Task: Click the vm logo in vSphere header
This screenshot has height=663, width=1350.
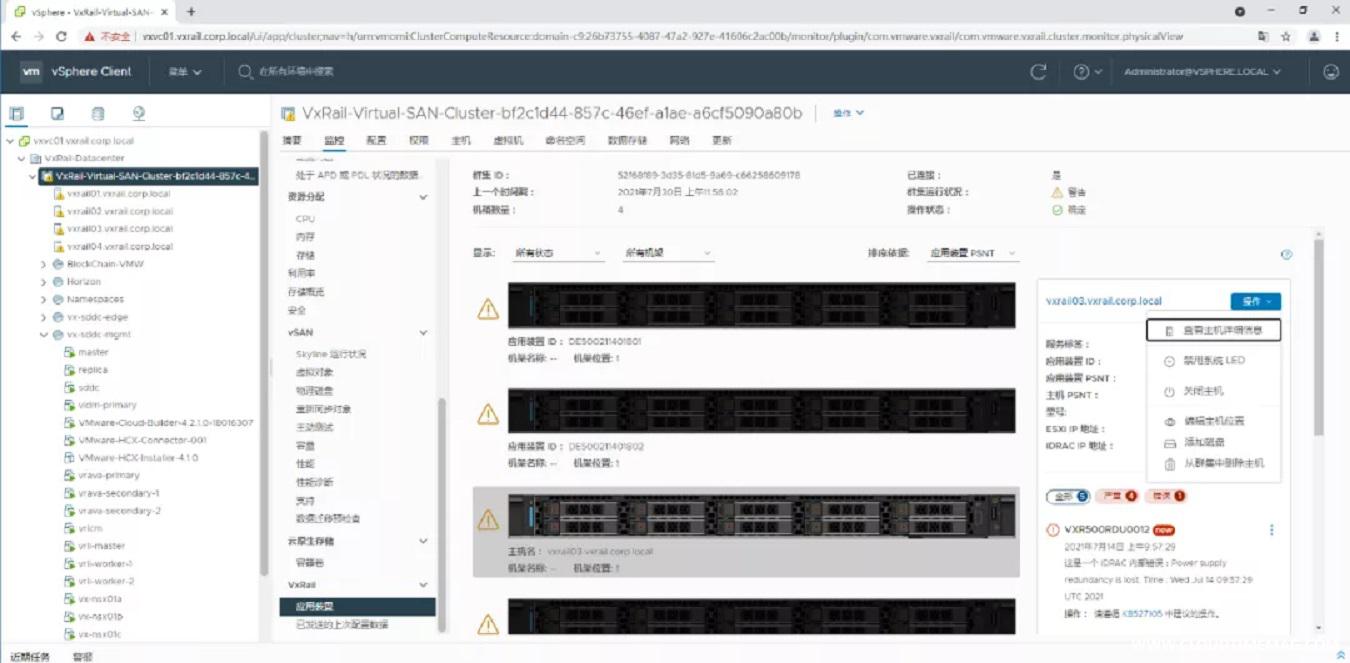Action: tap(32, 72)
